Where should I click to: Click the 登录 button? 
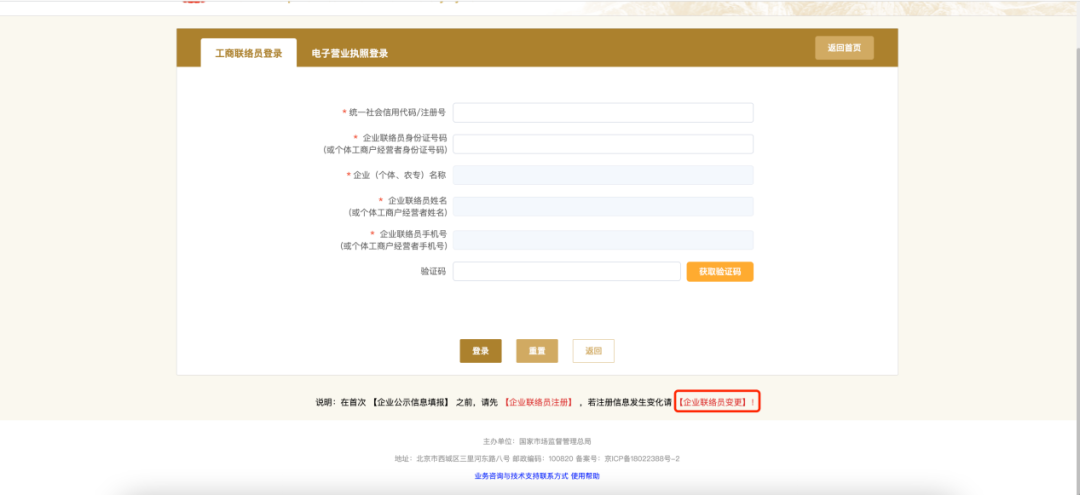point(481,351)
